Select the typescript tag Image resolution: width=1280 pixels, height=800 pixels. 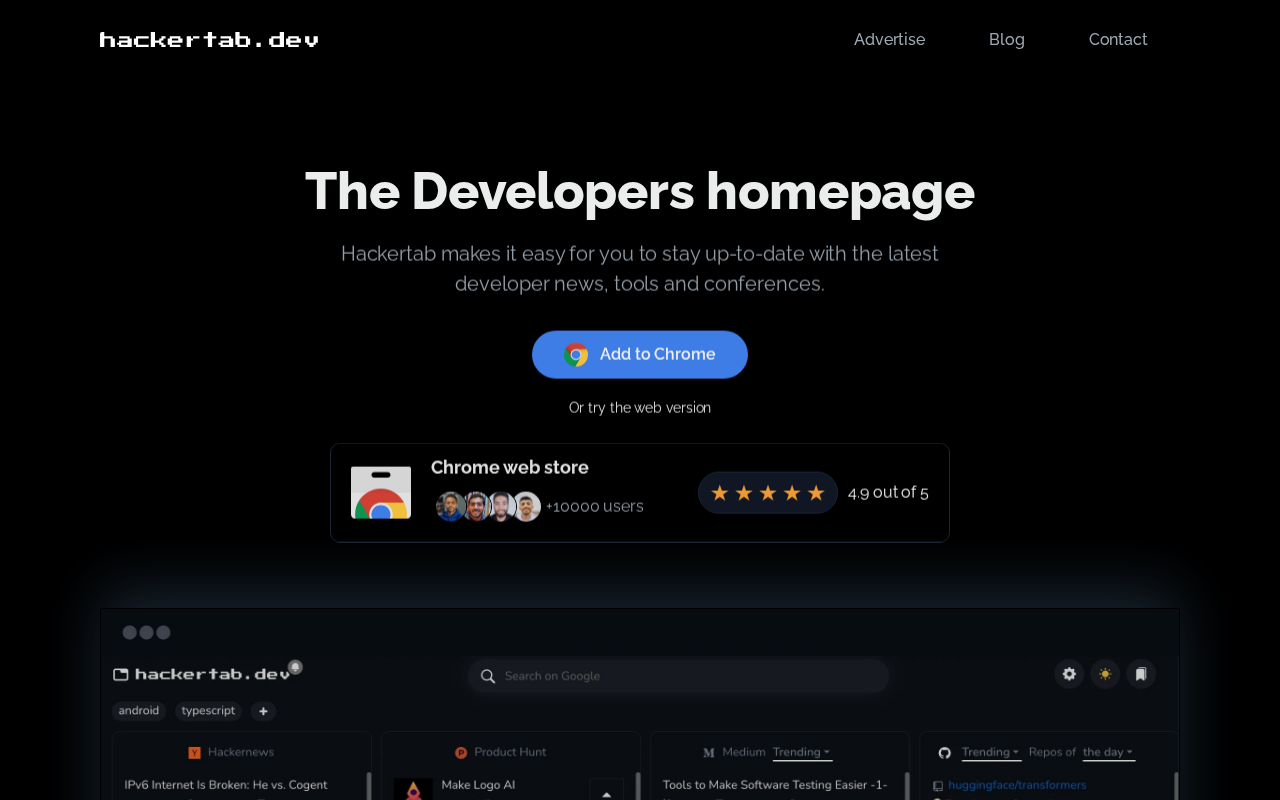tap(208, 711)
